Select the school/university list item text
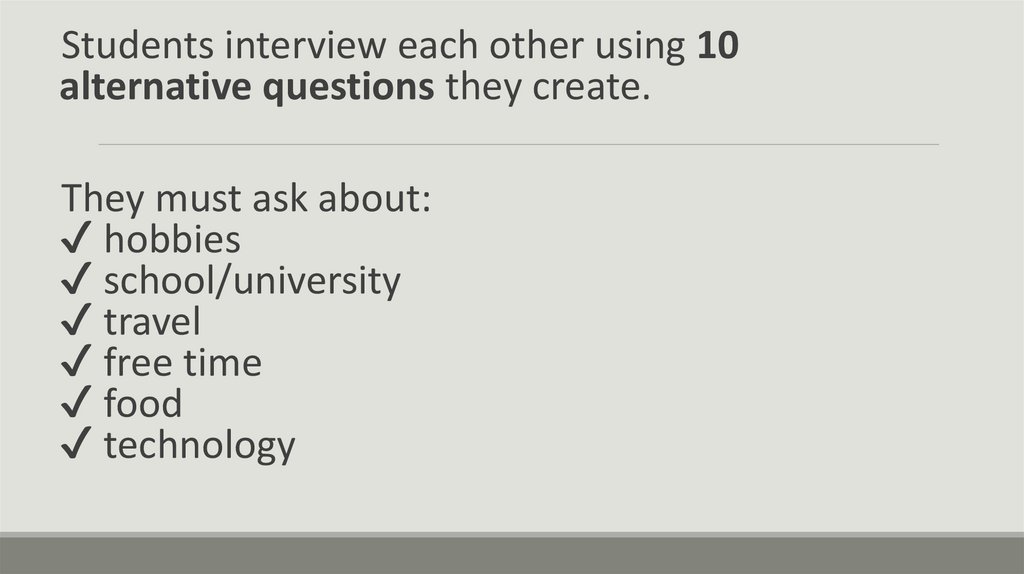 coord(252,281)
